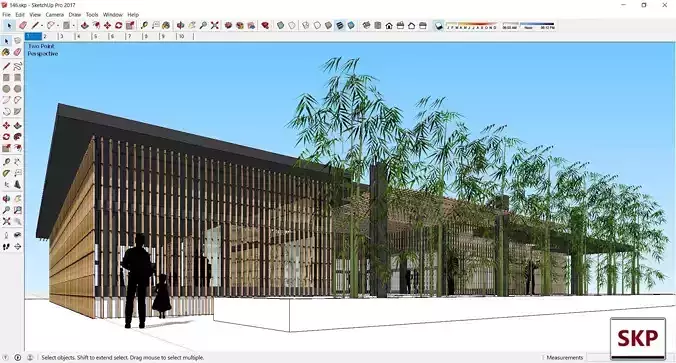Click Zoom Extents in the top toolbar
This screenshot has width=676, height=363.
coord(214,25)
